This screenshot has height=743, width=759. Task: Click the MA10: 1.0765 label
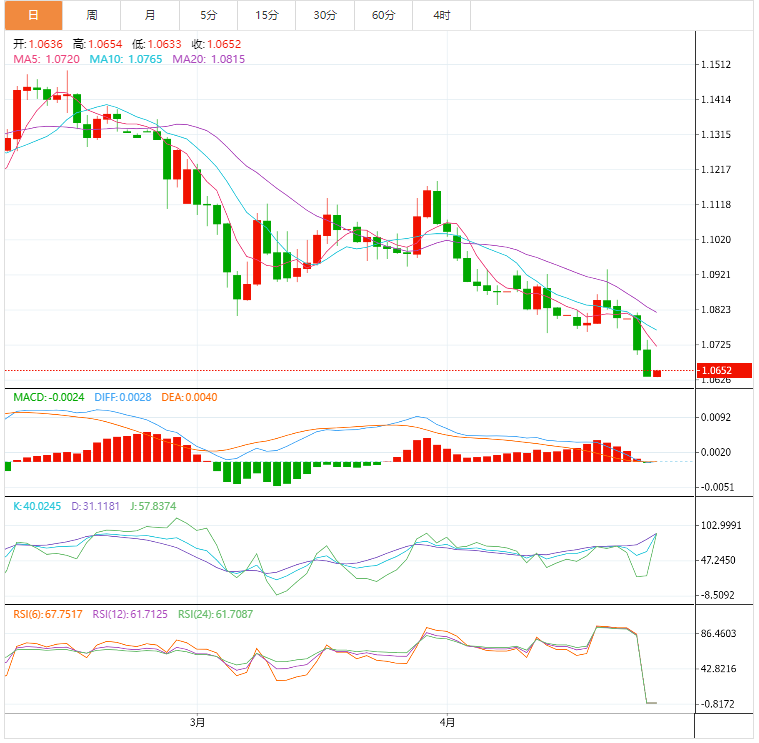(126, 59)
